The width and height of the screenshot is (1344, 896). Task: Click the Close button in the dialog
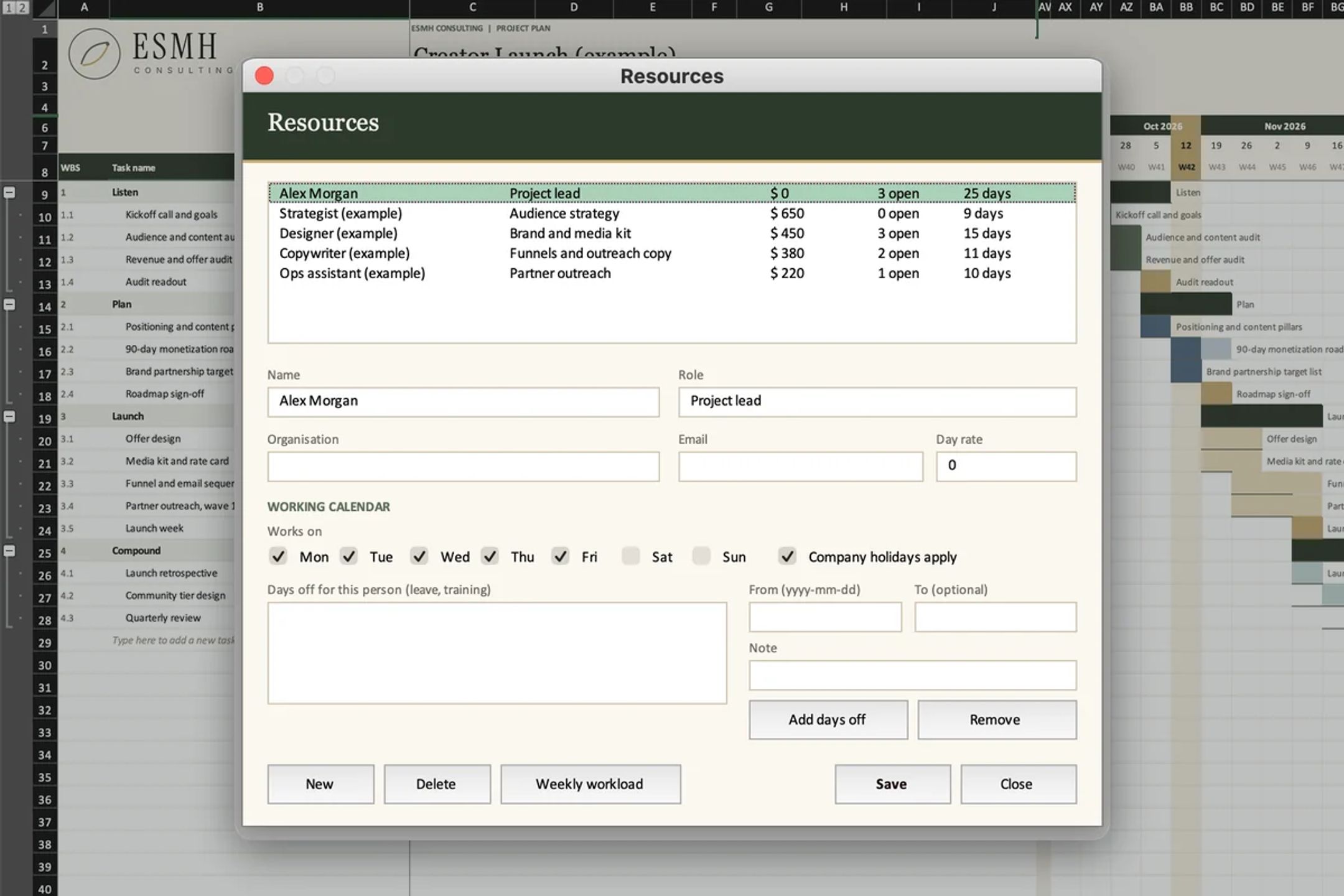pos(1018,784)
